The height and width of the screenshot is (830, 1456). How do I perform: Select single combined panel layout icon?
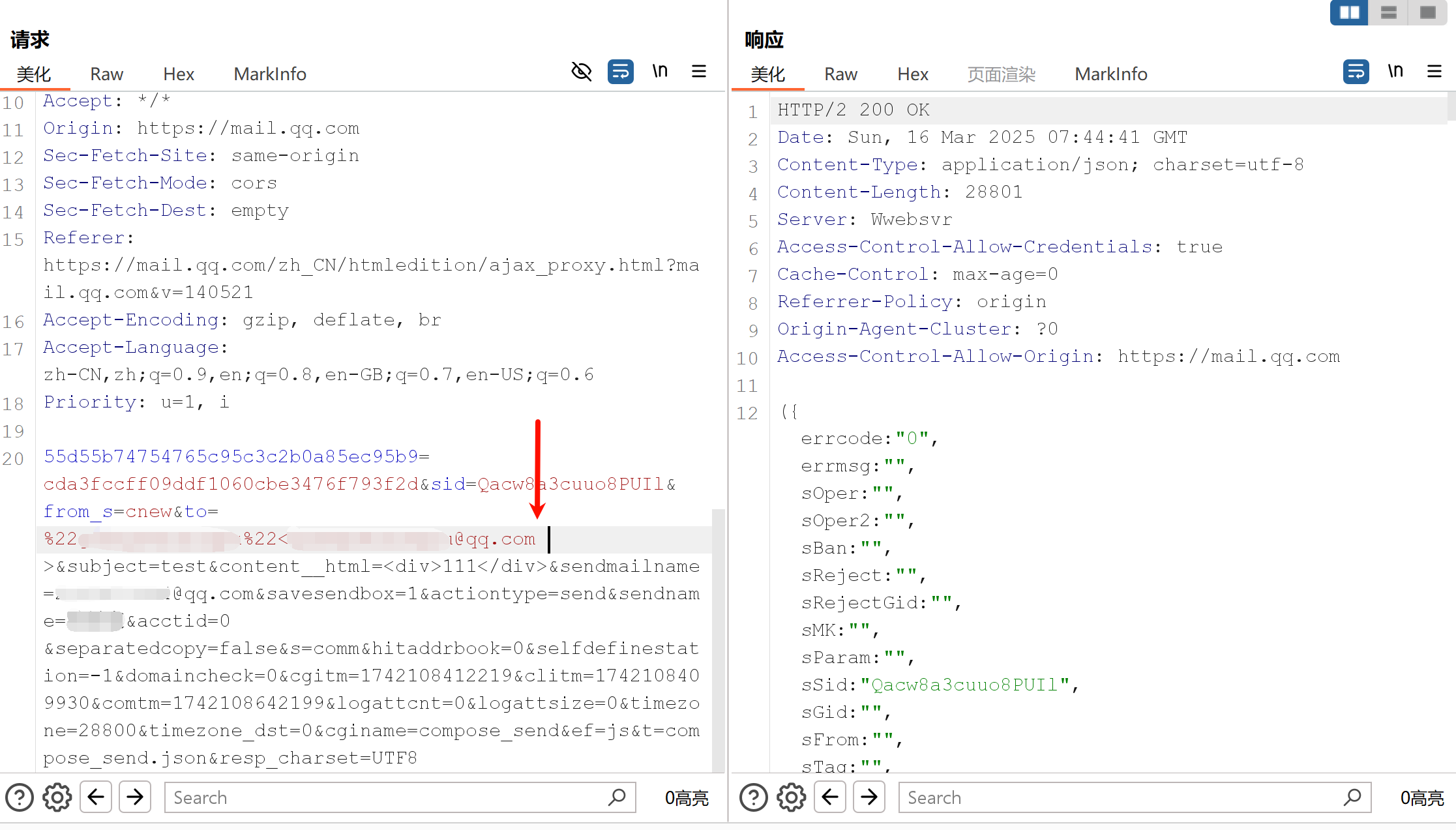1428,12
